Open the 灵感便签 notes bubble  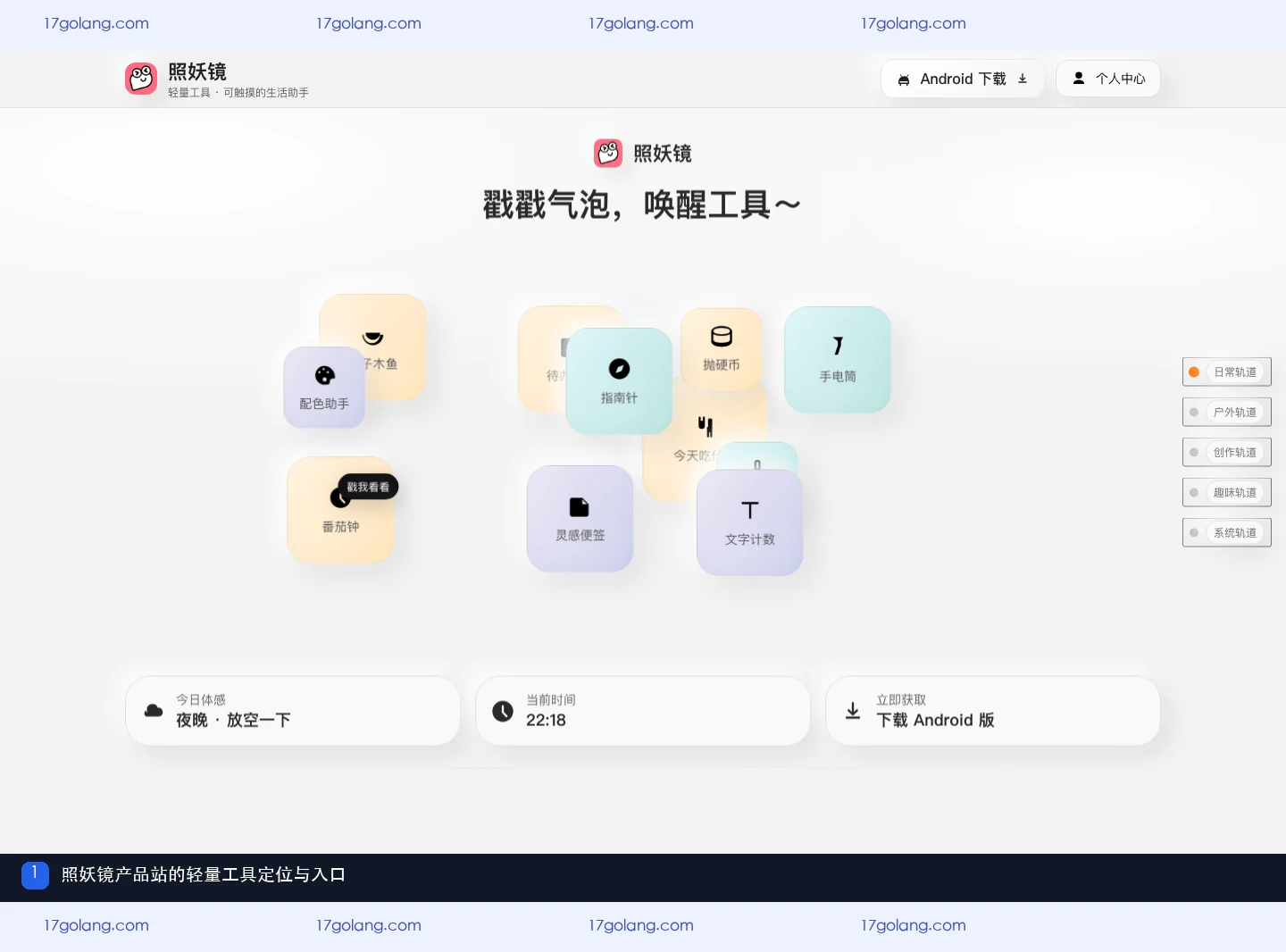(580, 519)
